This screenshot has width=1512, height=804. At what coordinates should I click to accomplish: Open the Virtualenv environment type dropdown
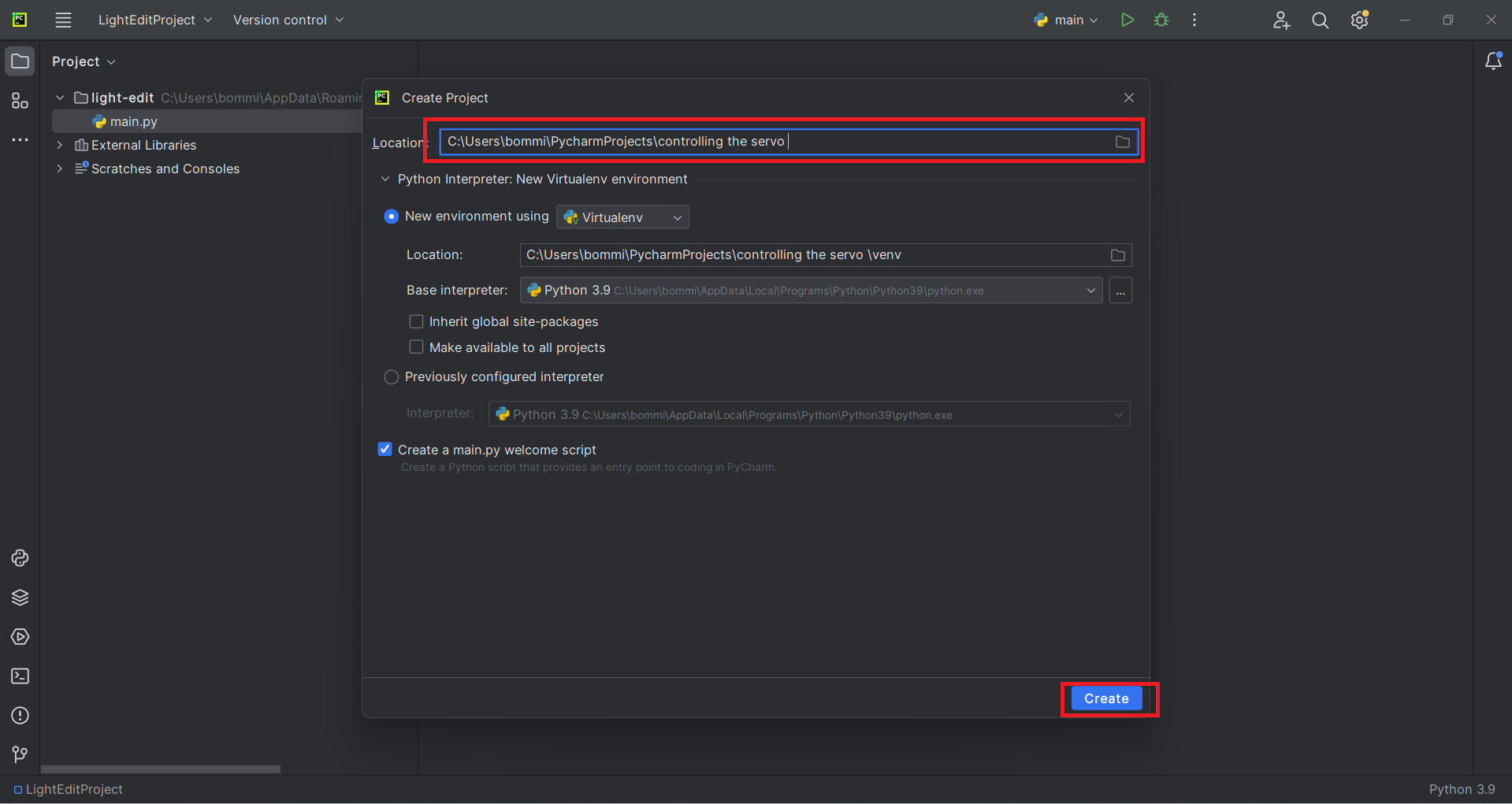tap(622, 217)
